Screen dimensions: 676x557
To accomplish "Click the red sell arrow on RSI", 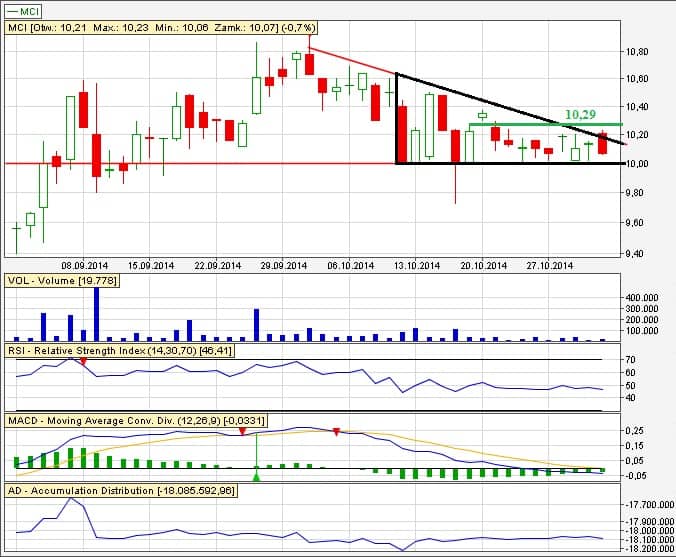I will tap(83, 361).
